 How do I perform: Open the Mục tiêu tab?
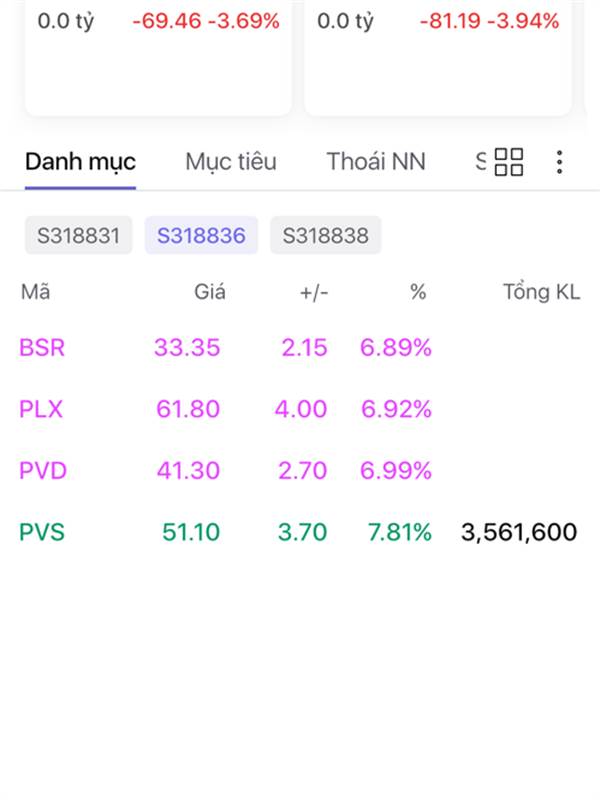pyautogui.click(x=231, y=162)
